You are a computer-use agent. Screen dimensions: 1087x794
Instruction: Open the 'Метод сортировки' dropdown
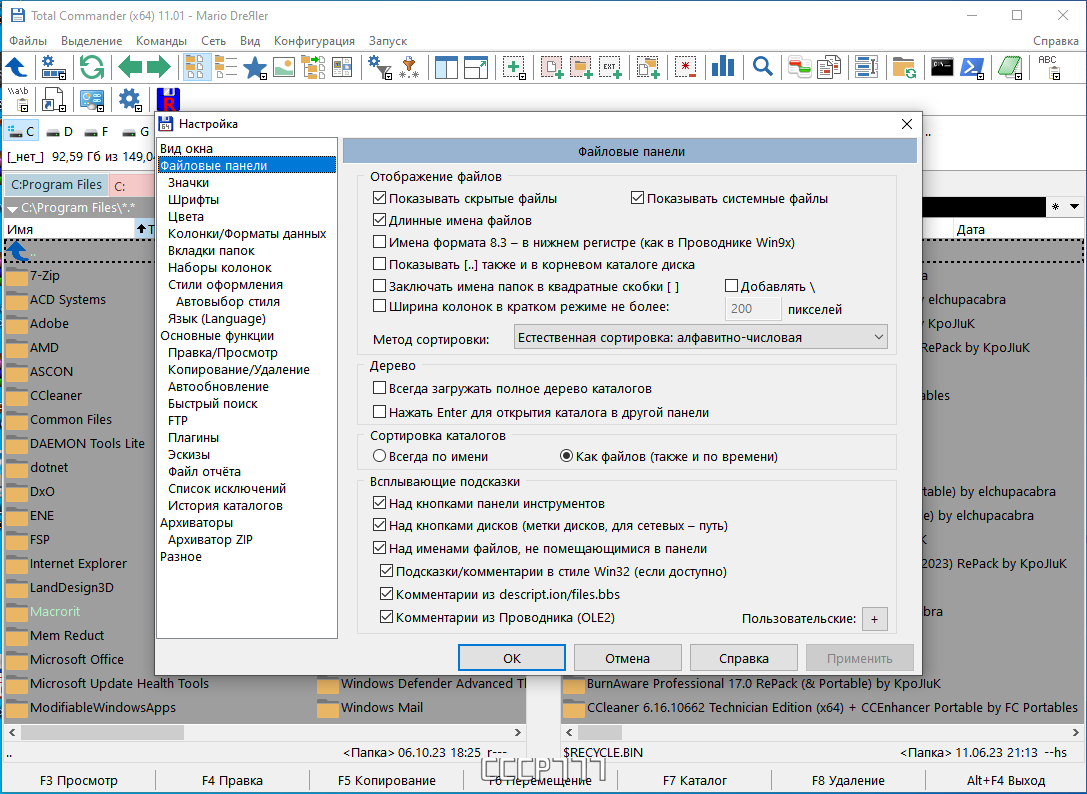coord(700,338)
